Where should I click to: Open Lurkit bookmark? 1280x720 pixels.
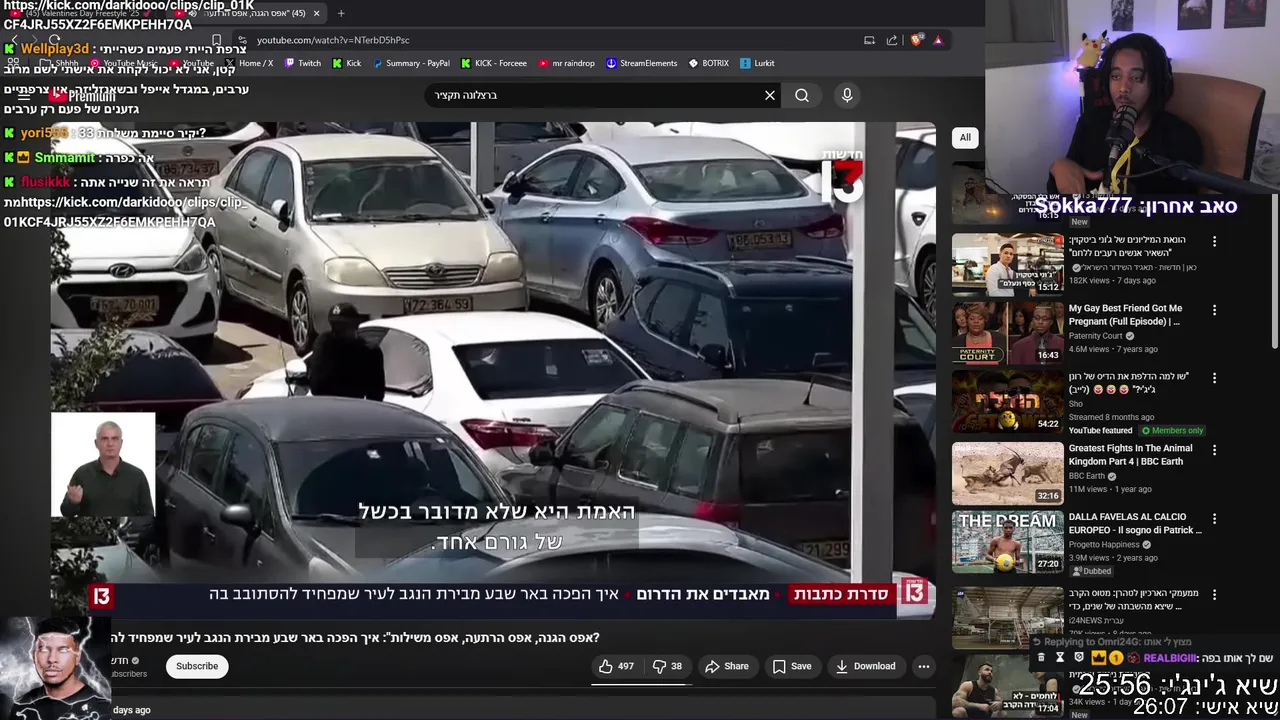click(758, 63)
